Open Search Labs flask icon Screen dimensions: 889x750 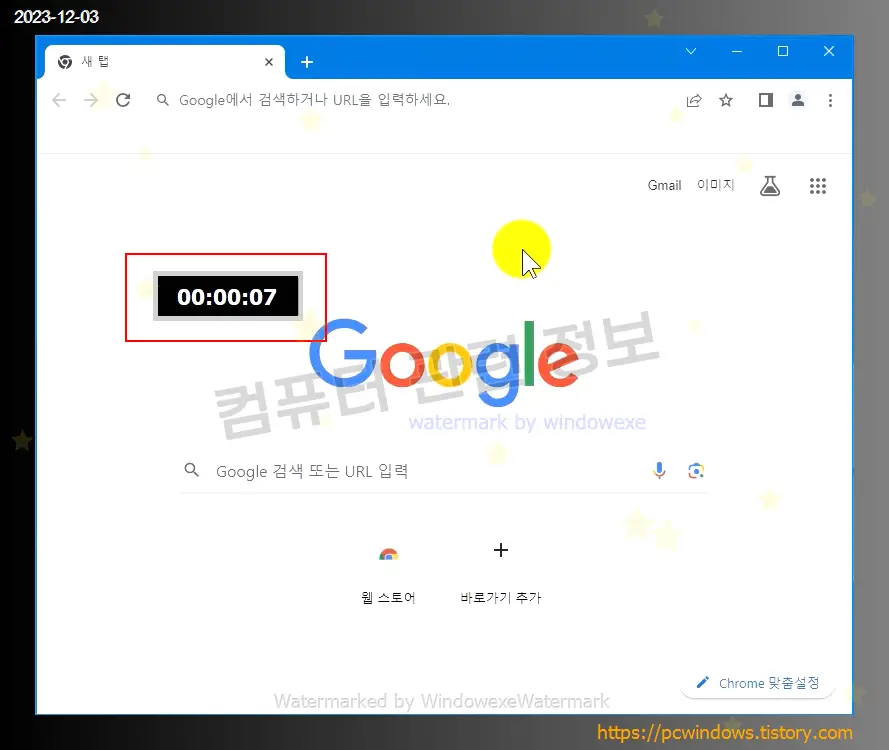click(x=769, y=185)
